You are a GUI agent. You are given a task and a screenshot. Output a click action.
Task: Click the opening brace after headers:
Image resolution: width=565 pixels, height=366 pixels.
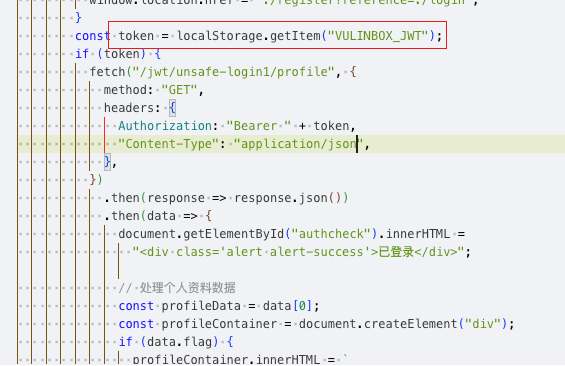tap(172, 108)
